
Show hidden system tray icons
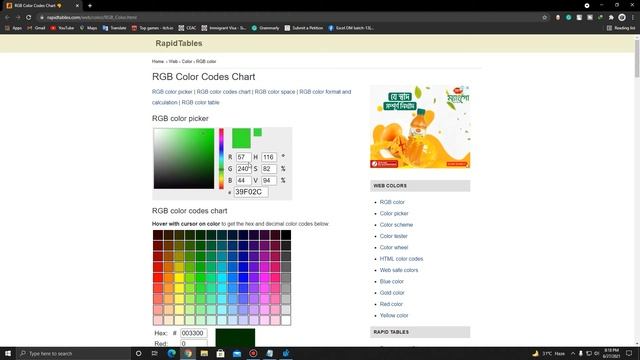coord(573,353)
